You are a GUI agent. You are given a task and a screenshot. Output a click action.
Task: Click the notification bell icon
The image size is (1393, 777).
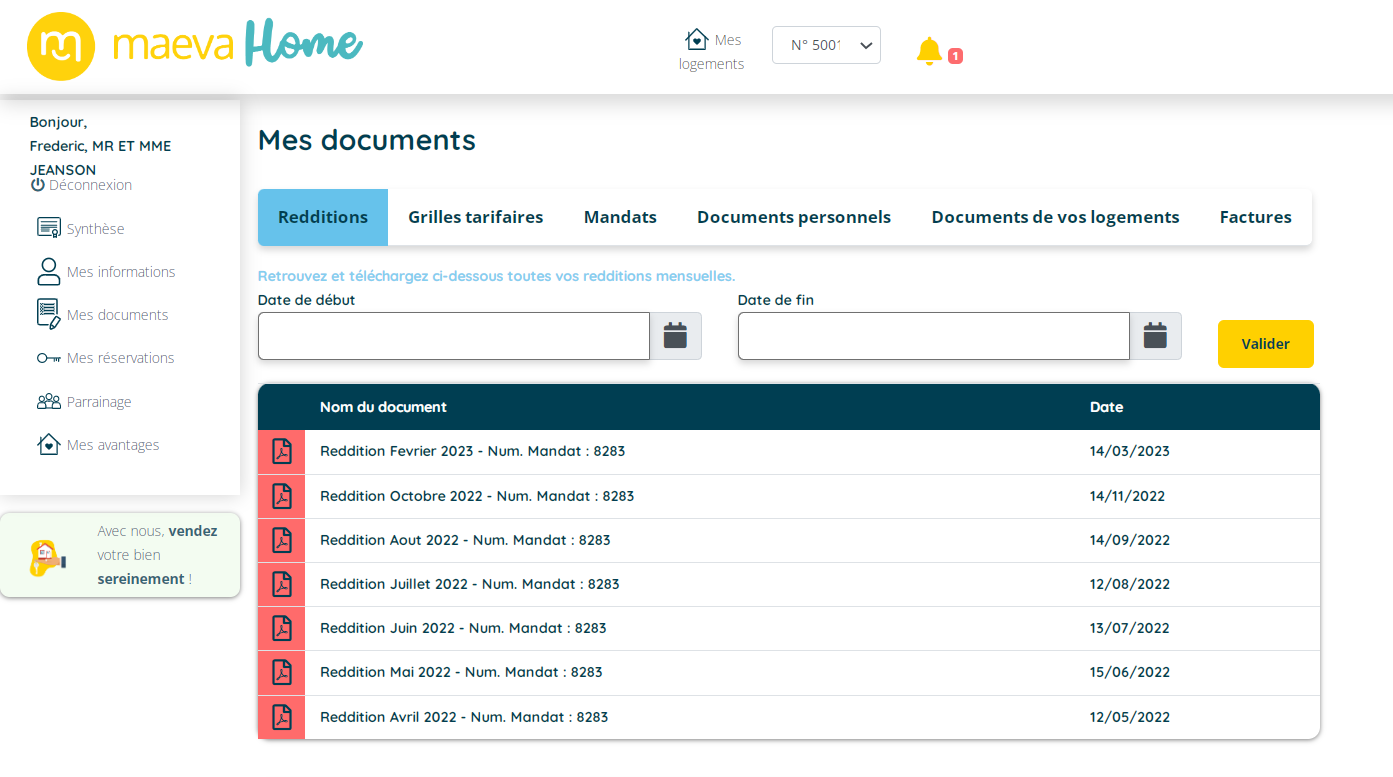pyautogui.click(x=929, y=51)
